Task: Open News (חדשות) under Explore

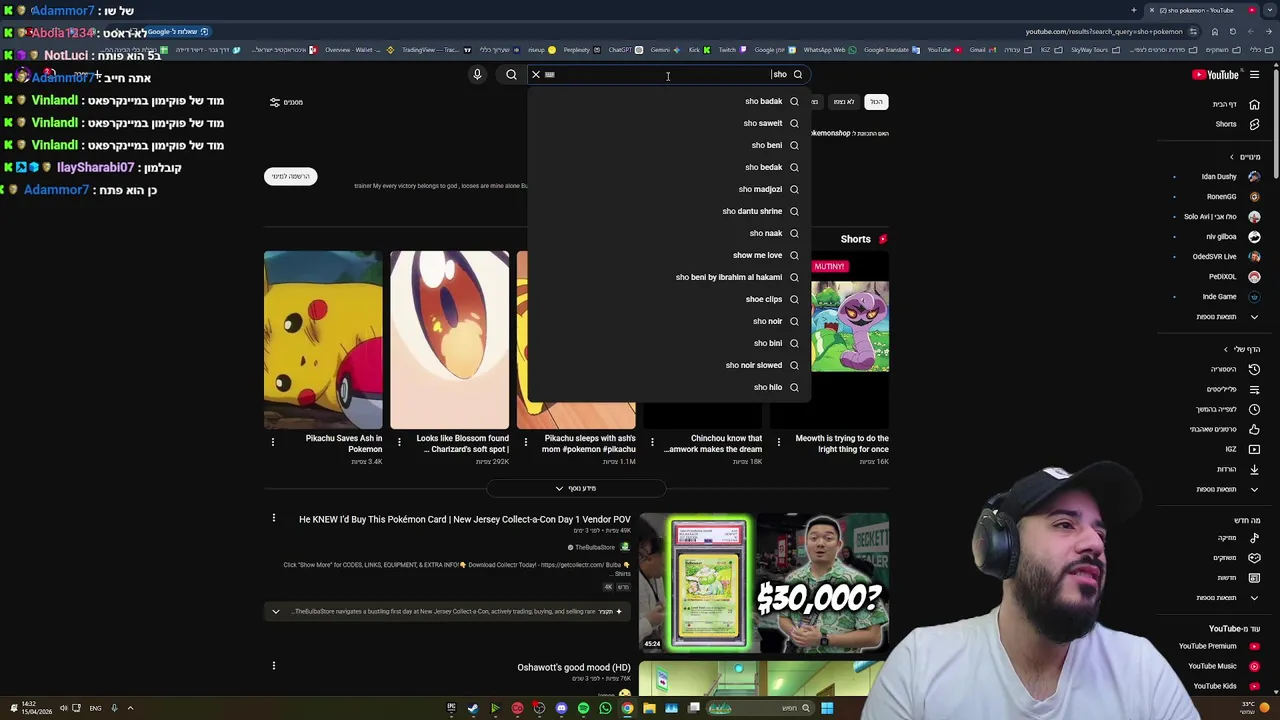Action: click(x=1237, y=578)
